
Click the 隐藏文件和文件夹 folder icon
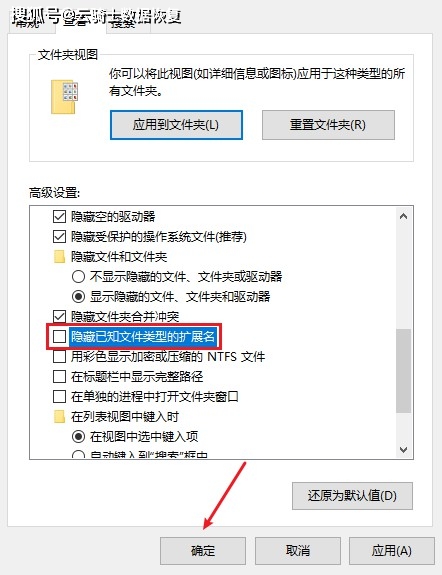point(59,257)
